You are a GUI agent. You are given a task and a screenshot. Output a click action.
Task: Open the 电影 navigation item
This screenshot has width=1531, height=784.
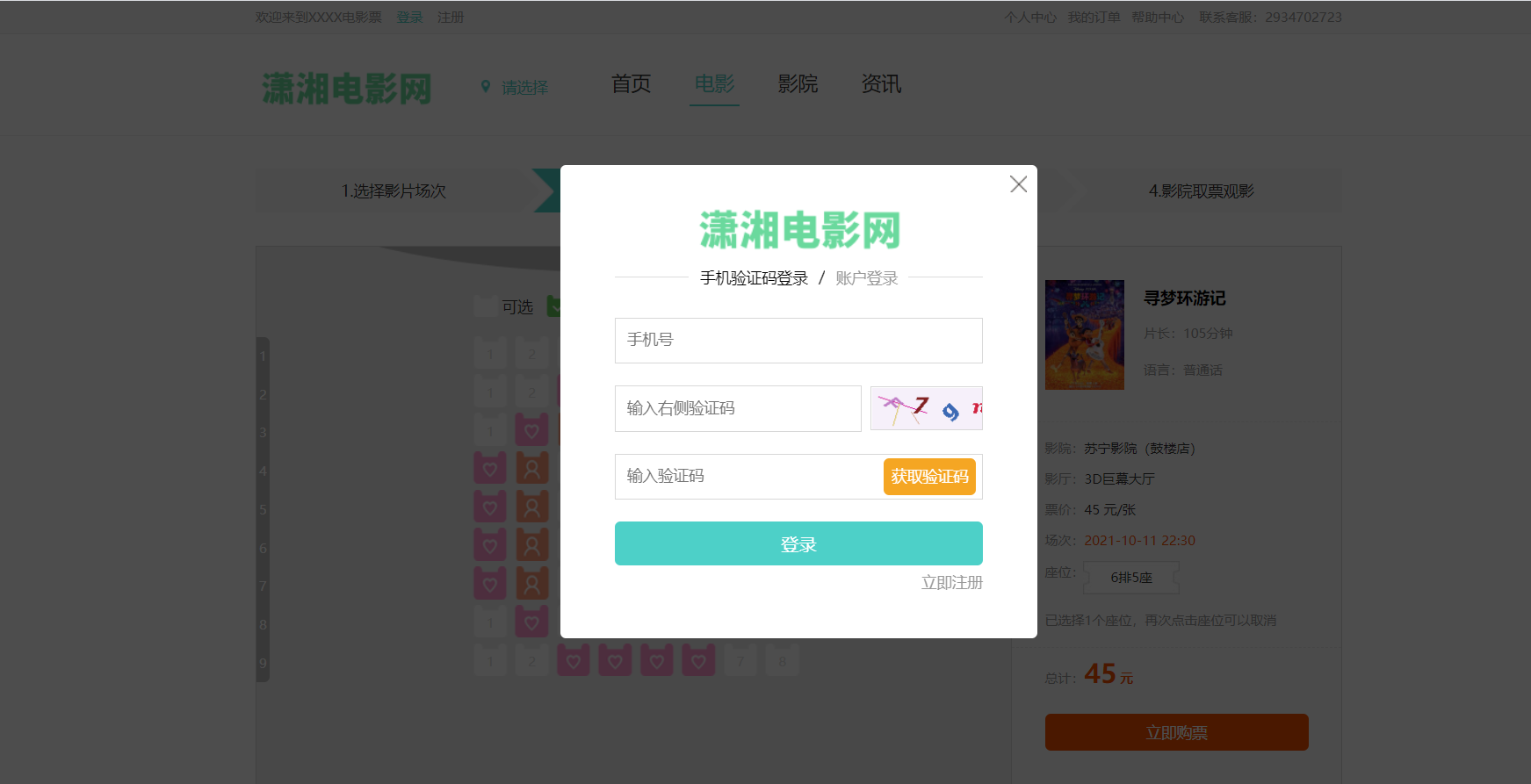pos(714,84)
